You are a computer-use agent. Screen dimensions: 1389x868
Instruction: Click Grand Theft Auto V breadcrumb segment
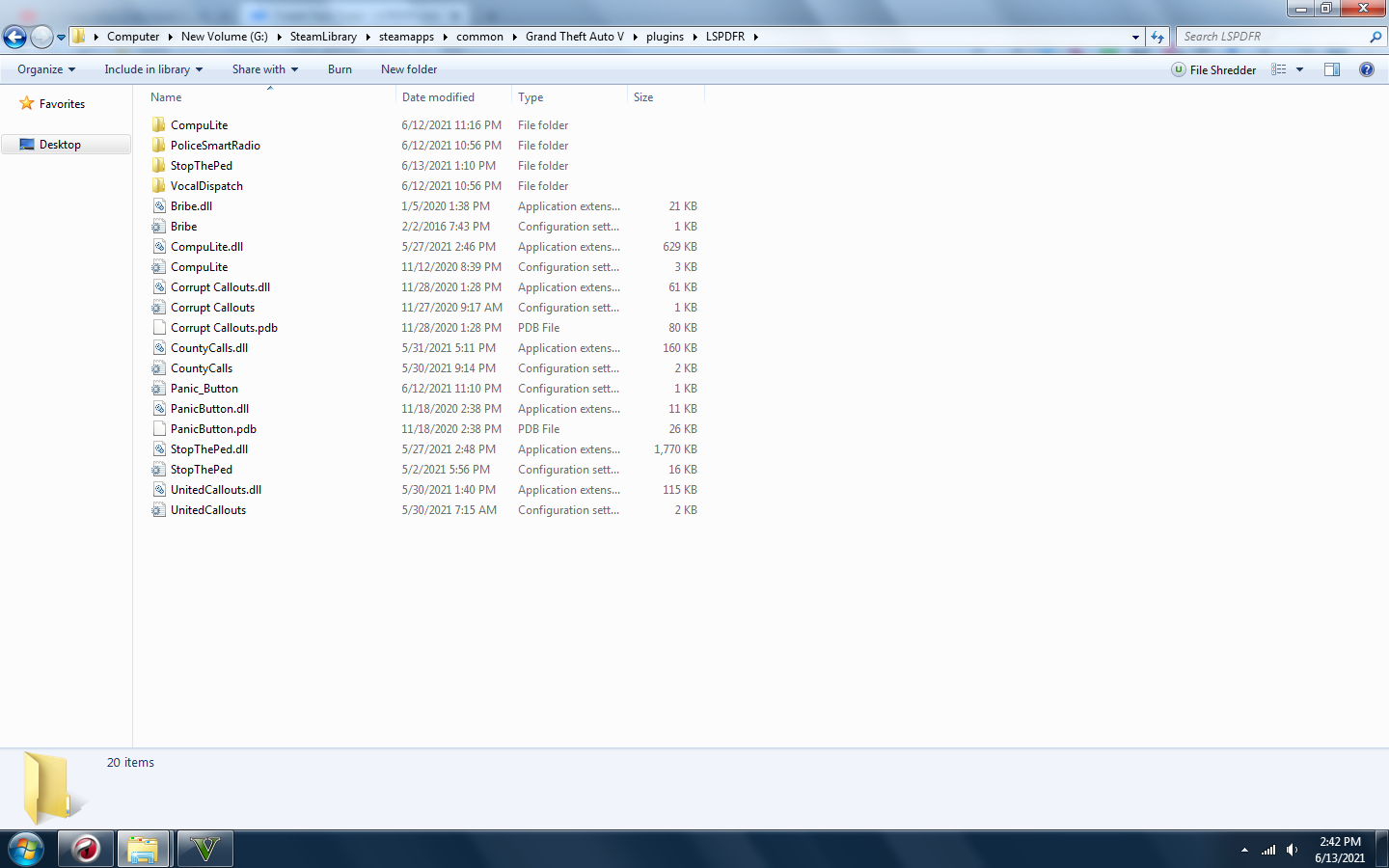point(575,37)
